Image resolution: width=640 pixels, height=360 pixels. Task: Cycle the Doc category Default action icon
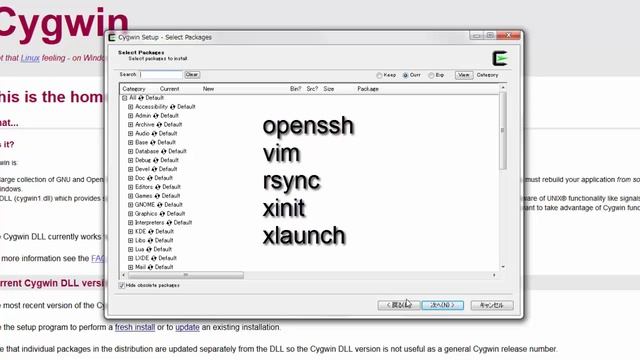point(150,178)
